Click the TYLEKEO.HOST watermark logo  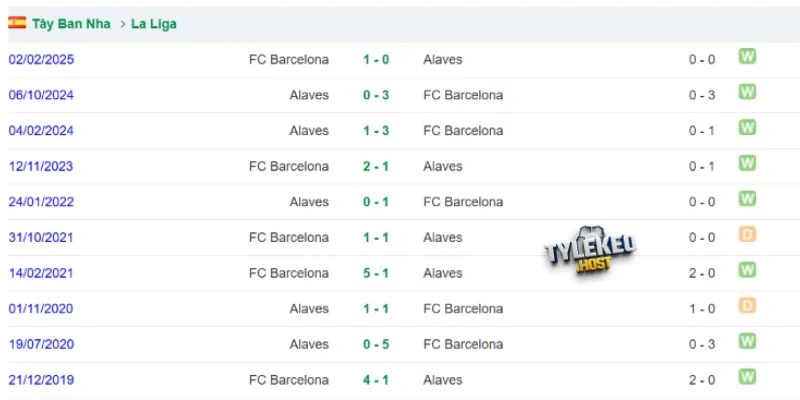click(x=589, y=252)
